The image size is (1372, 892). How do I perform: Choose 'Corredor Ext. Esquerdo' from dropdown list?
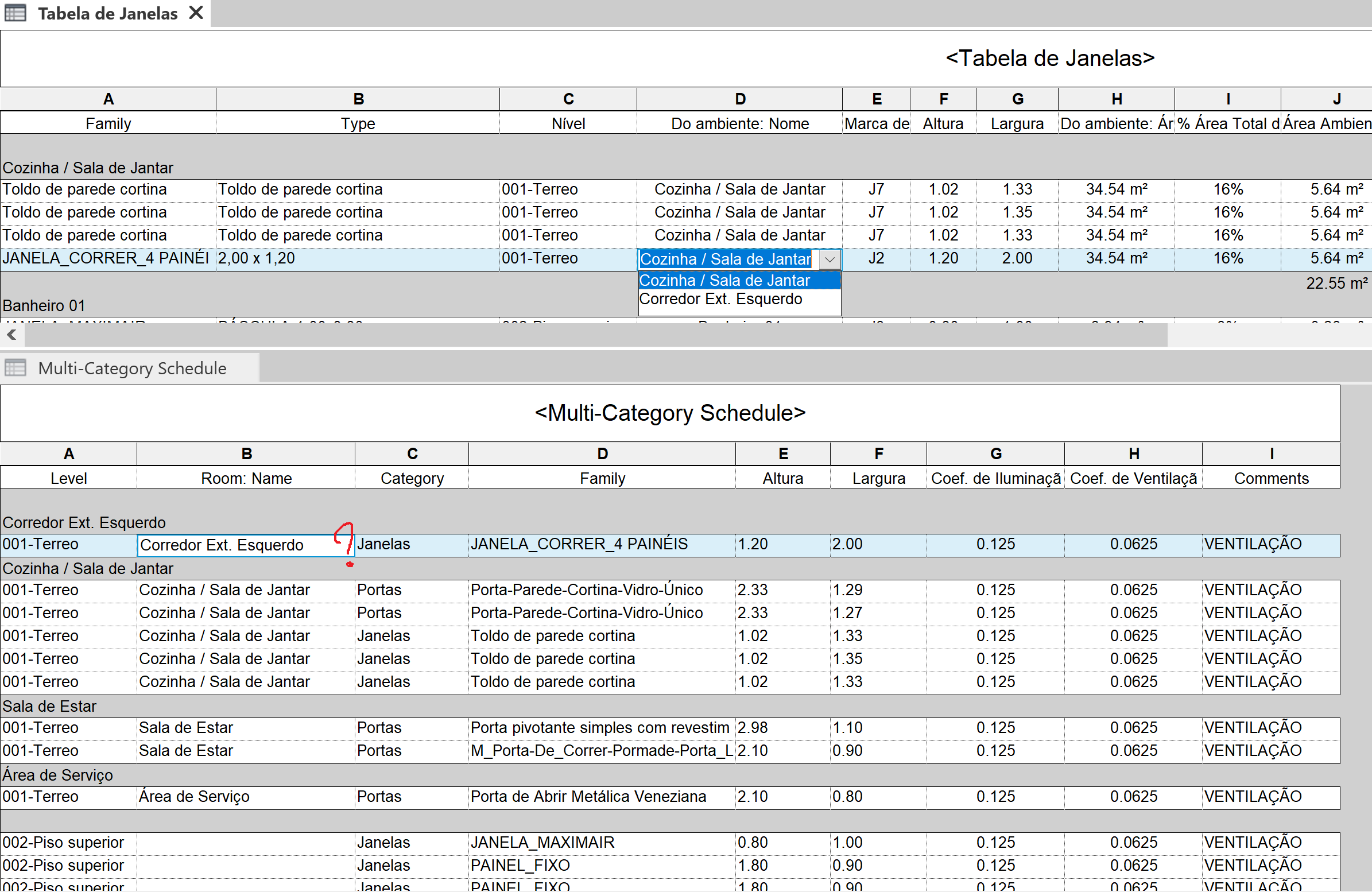click(739, 299)
